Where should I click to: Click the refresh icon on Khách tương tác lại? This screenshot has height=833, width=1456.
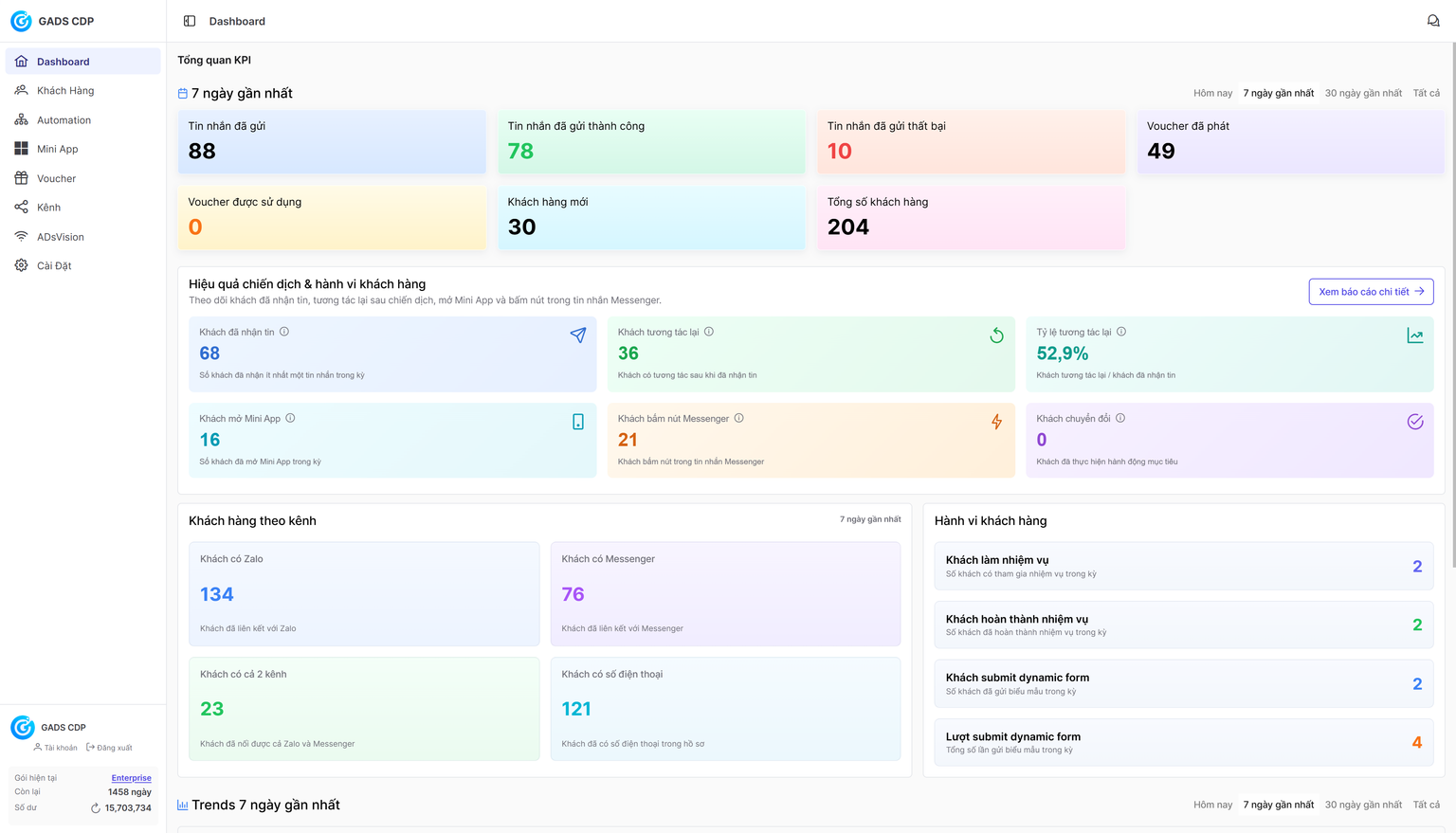pos(996,335)
